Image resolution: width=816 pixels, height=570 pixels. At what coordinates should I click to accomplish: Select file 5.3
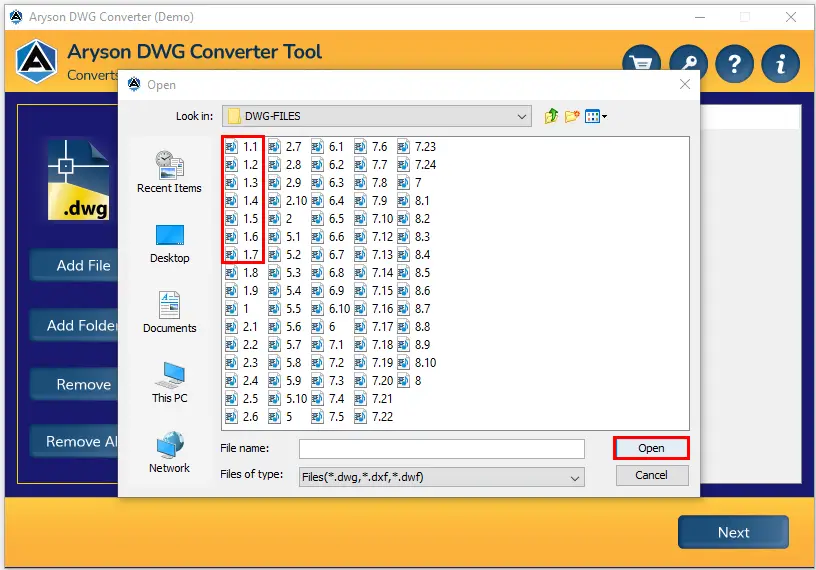click(x=285, y=273)
